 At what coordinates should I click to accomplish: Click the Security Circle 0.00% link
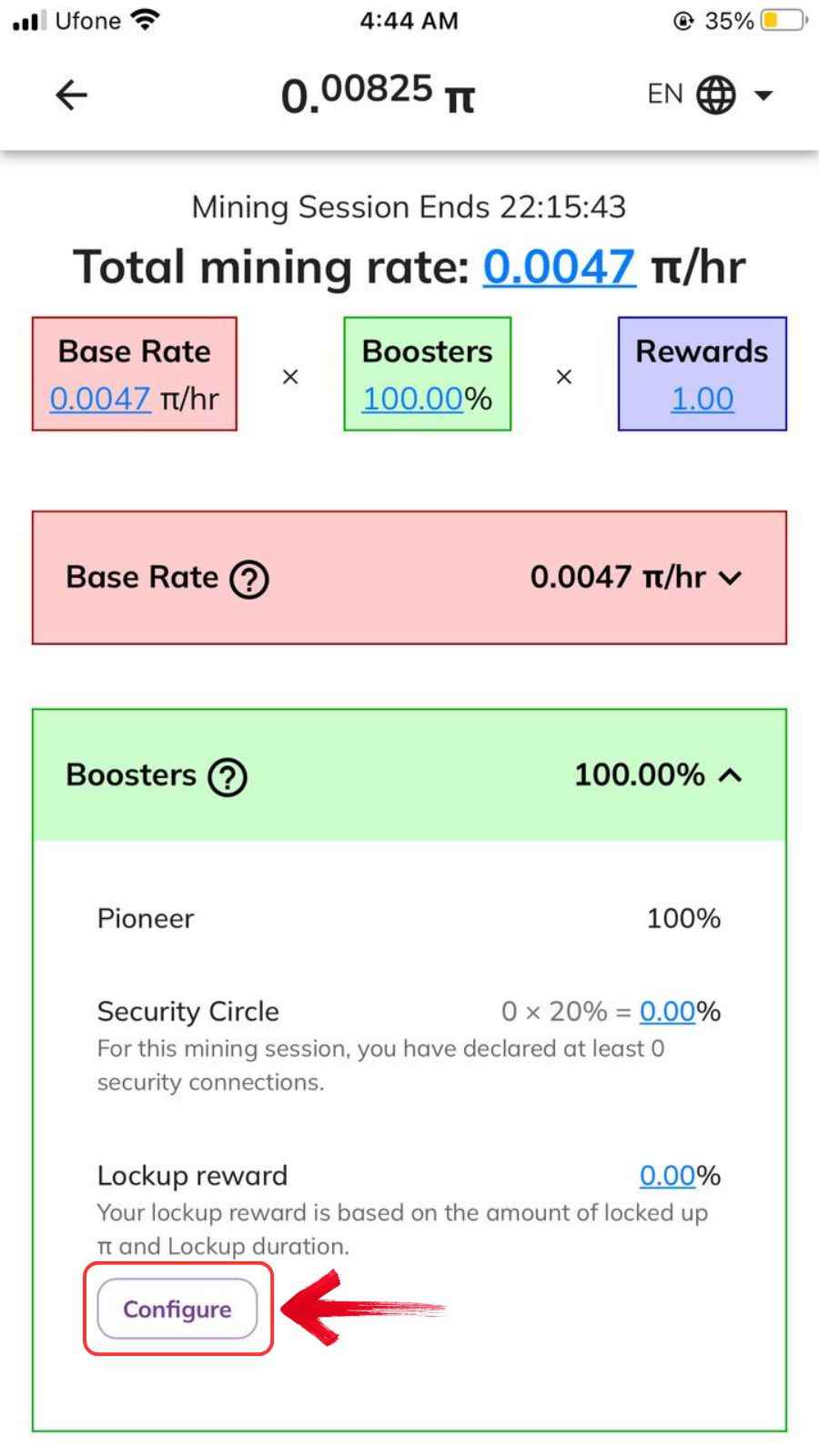668,1011
